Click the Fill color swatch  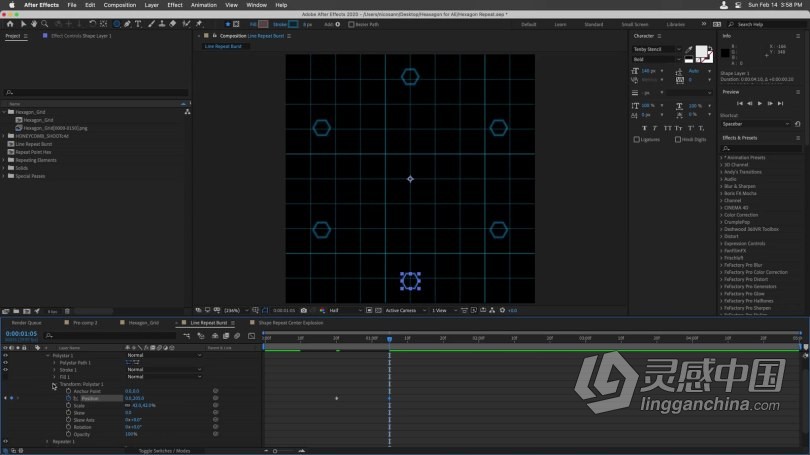263,24
